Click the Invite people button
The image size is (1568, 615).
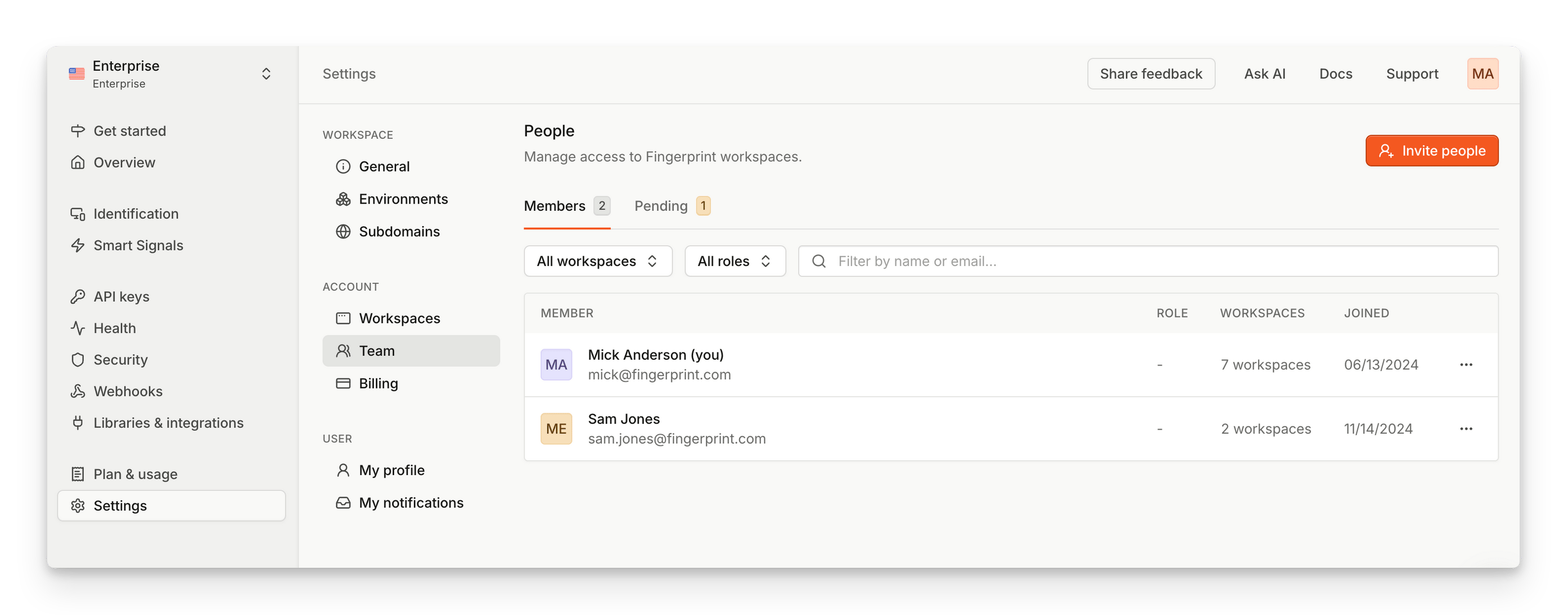coord(1432,150)
